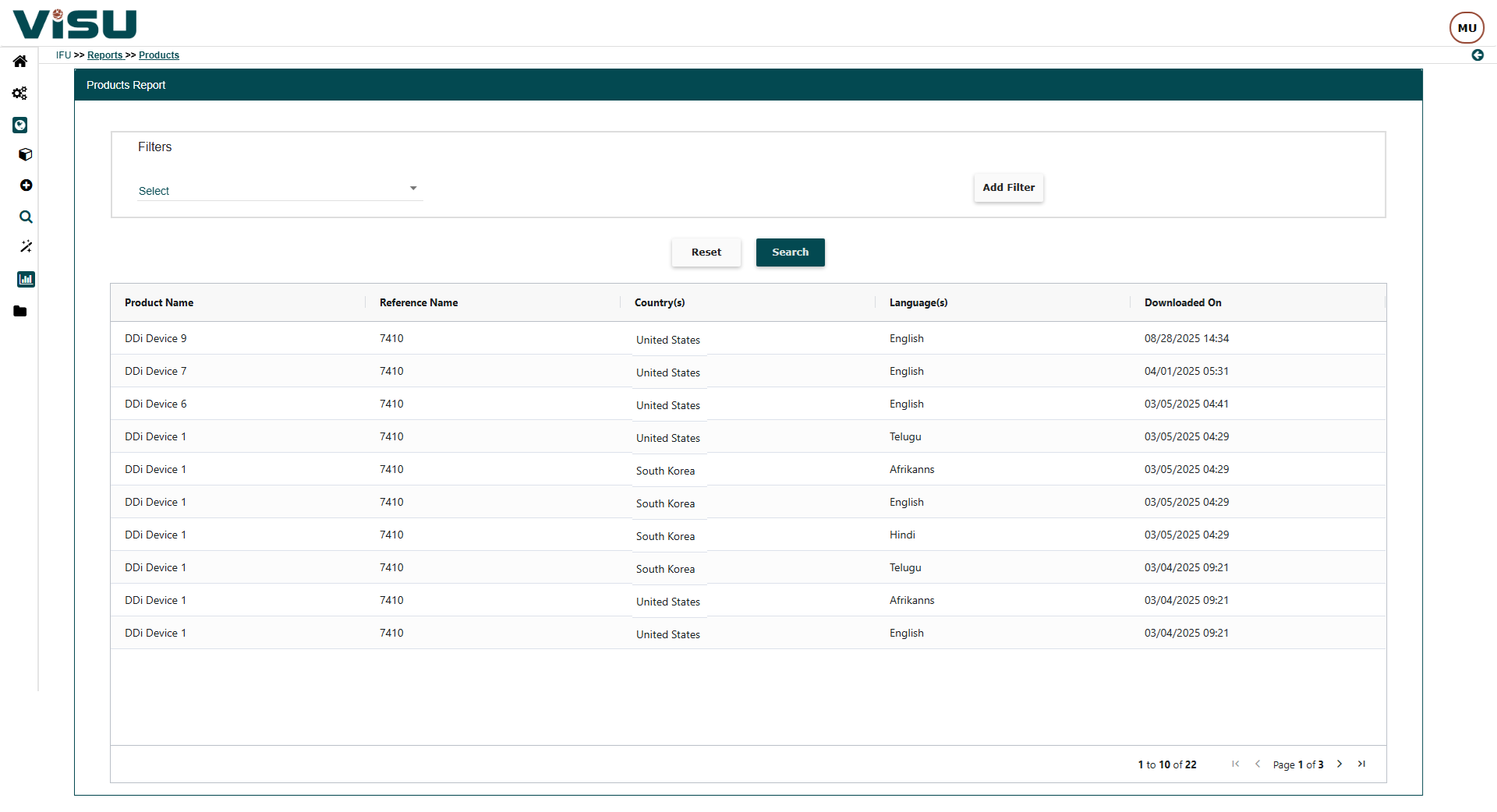Click the folder icon in sidebar
This screenshot has height=812, width=1497.
click(20, 312)
